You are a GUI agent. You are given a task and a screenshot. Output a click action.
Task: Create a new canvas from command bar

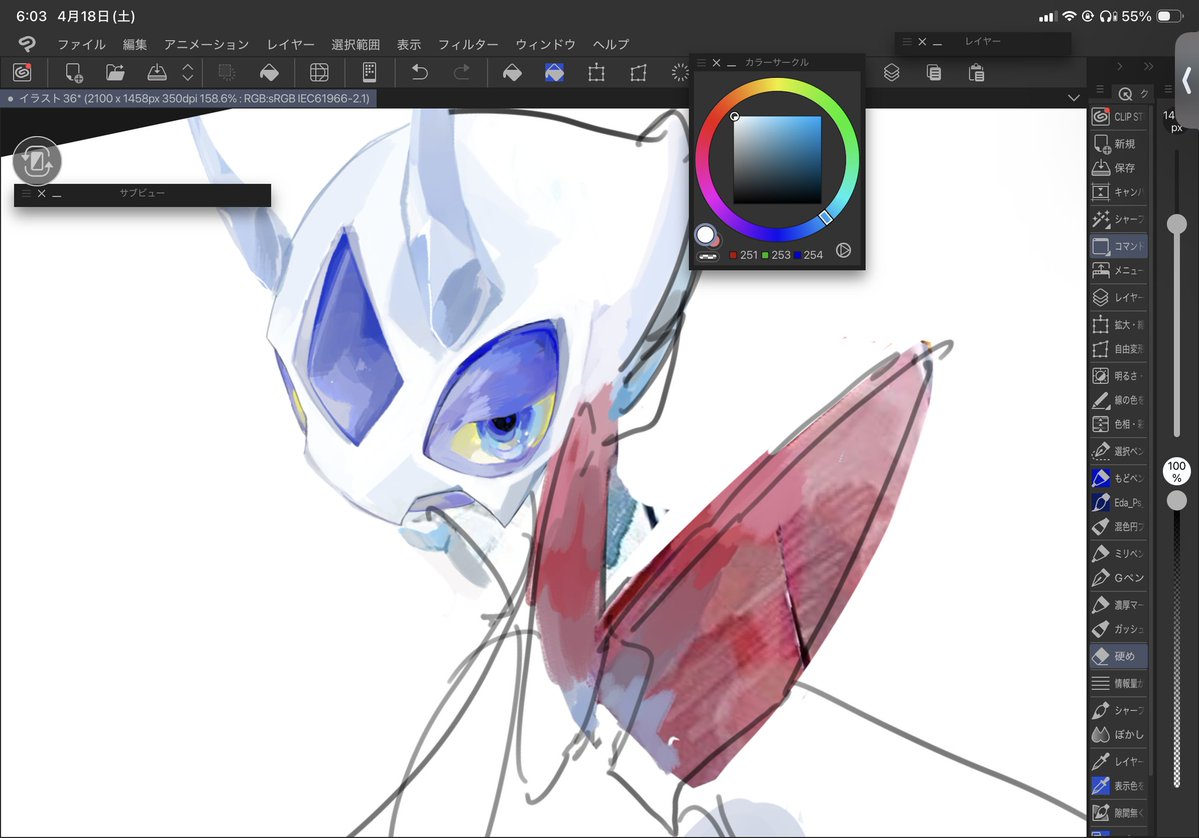point(73,73)
